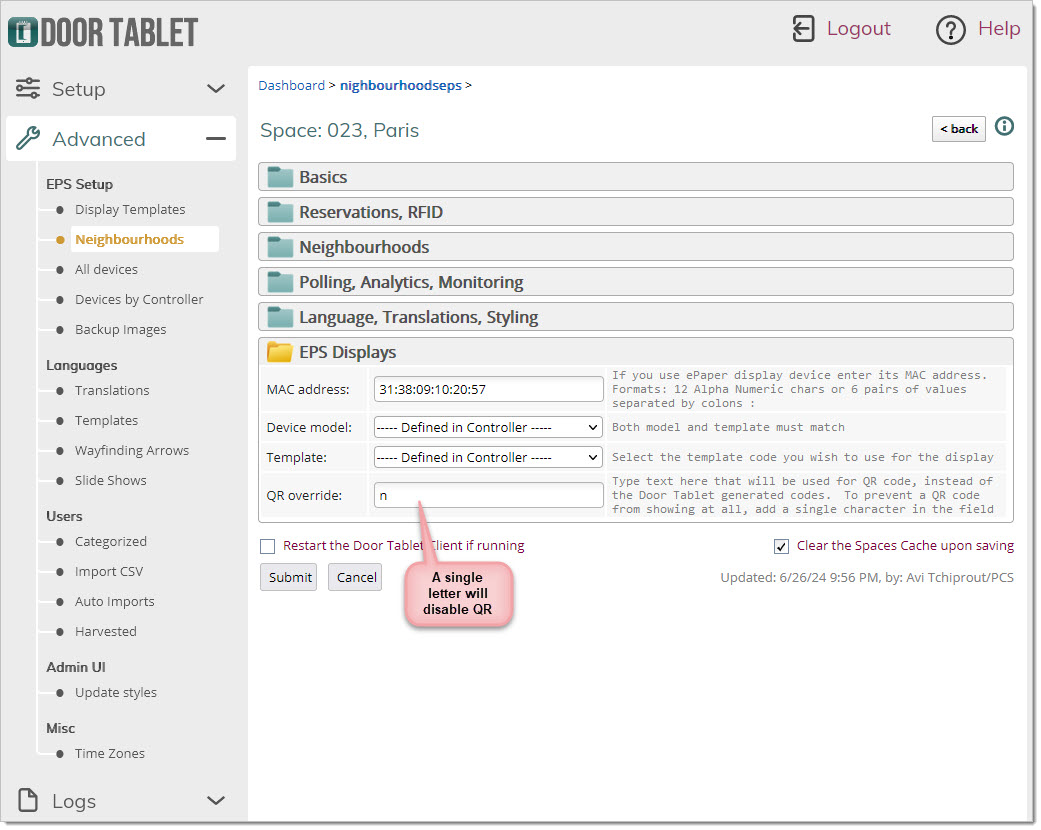1041x830 pixels.
Task: Click the open EPS Displays folder icon
Action: (280, 352)
